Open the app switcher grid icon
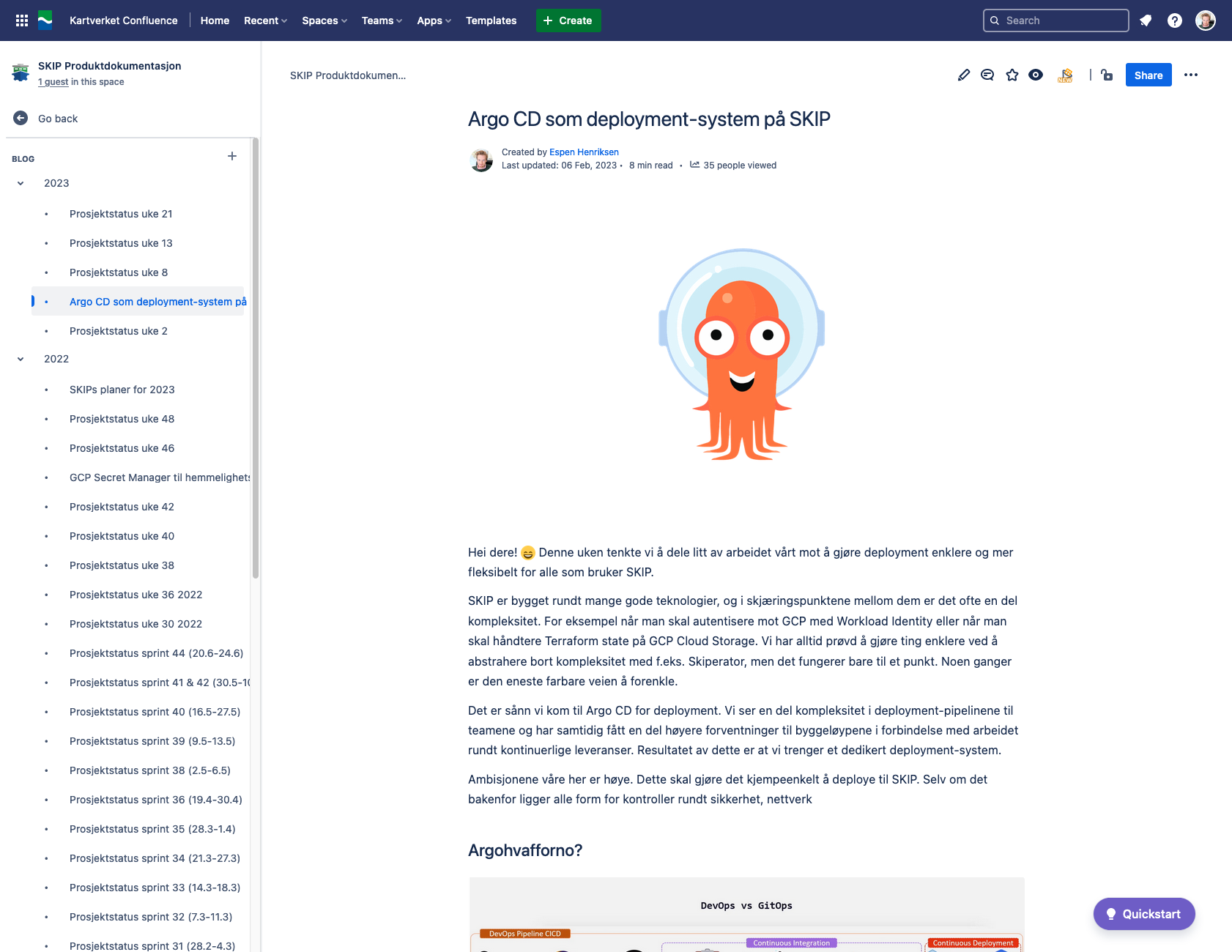This screenshot has height=952, width=1232. (22, 21)
